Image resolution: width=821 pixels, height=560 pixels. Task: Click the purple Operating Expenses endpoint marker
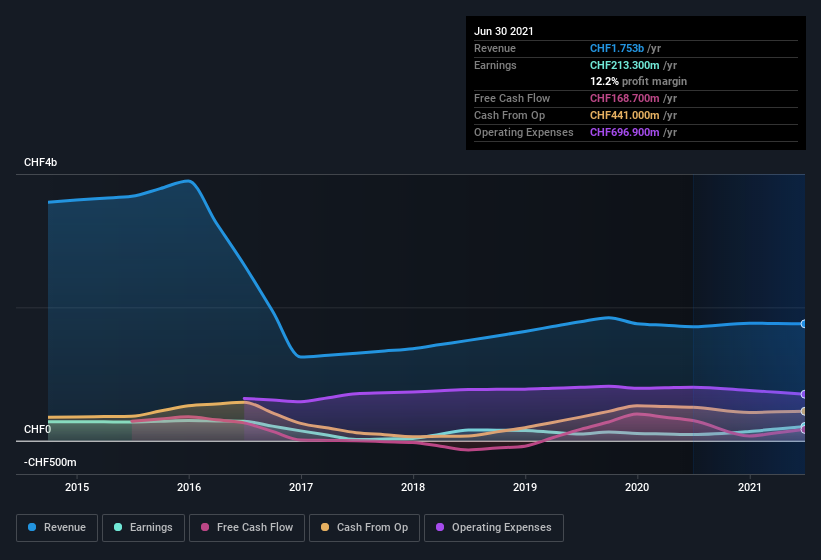tap(804, 394)
